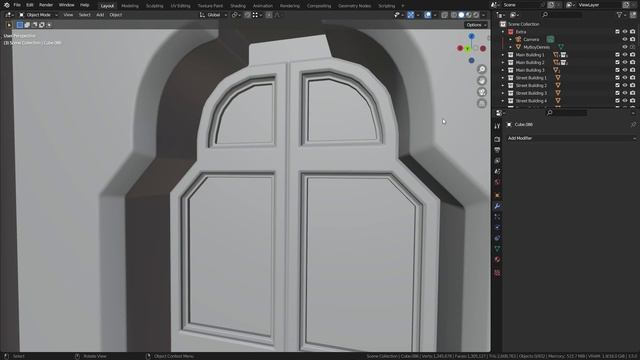Select Main Building 2 collection row
Viewport: 640px width, 360px height.
coord(530,62)
